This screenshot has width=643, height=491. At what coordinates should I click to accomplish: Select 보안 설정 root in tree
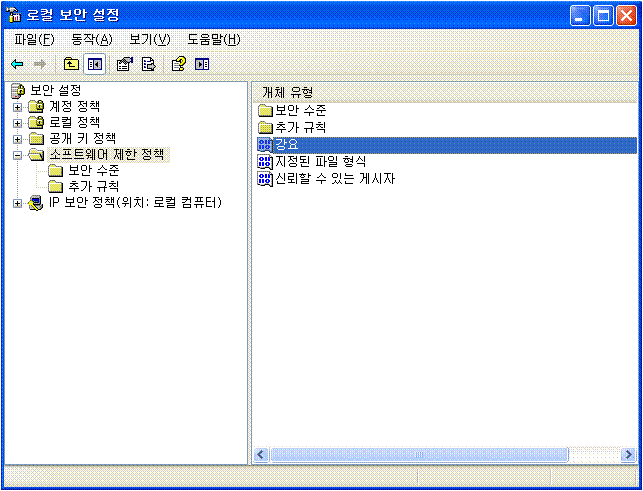(56, 90)
